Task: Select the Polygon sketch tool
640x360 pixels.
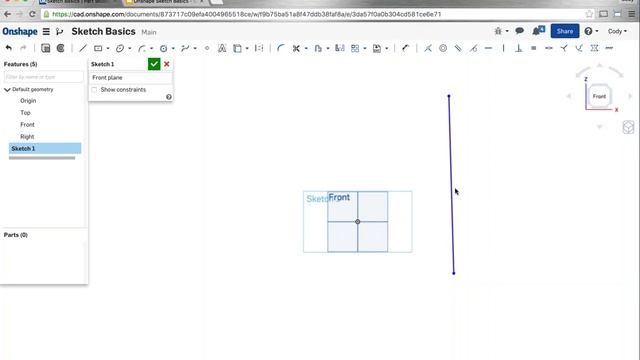Action: (x=163, y=48)
